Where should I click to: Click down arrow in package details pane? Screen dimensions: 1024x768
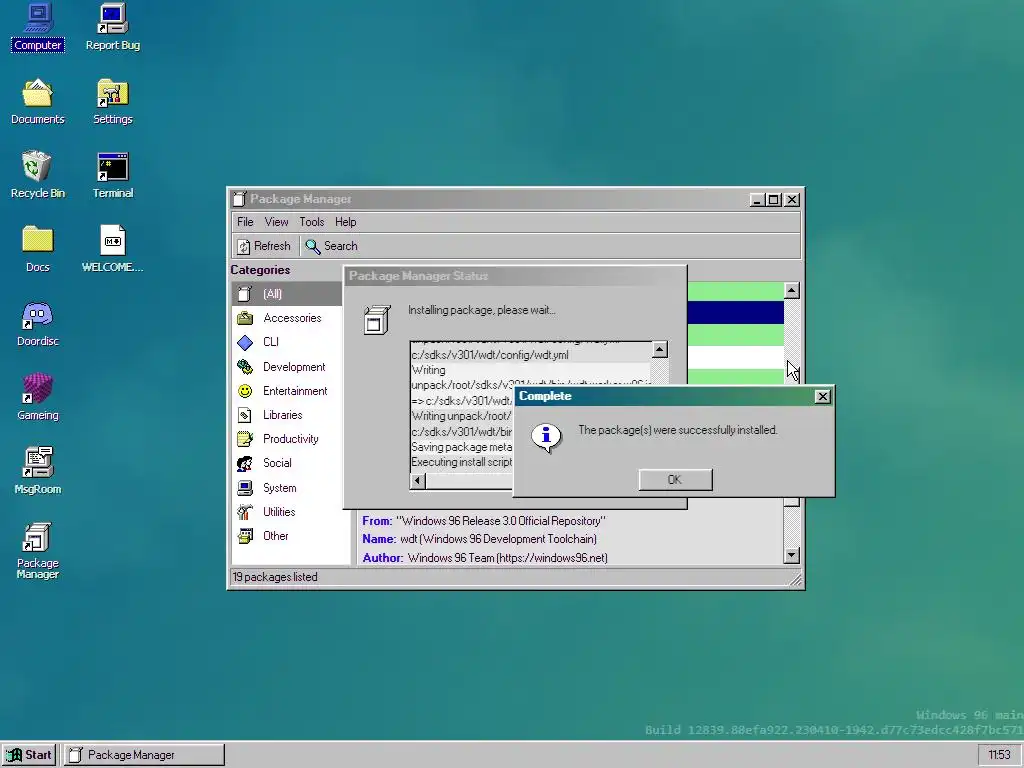point(792,556)
